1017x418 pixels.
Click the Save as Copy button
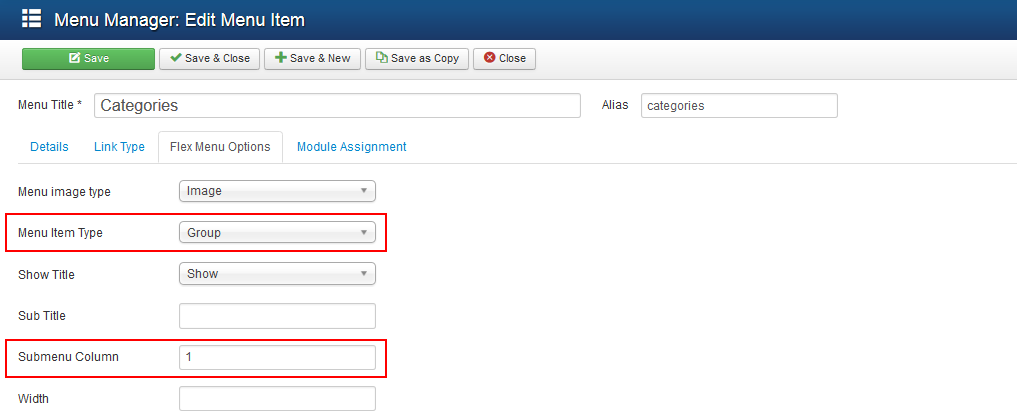(x=417, y=58)
